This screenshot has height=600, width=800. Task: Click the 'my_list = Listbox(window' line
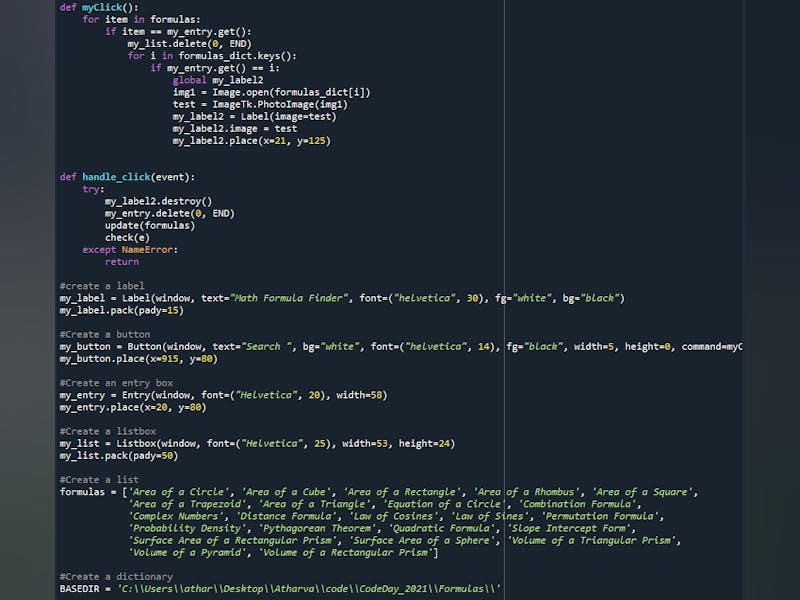[x=257, y=444]
